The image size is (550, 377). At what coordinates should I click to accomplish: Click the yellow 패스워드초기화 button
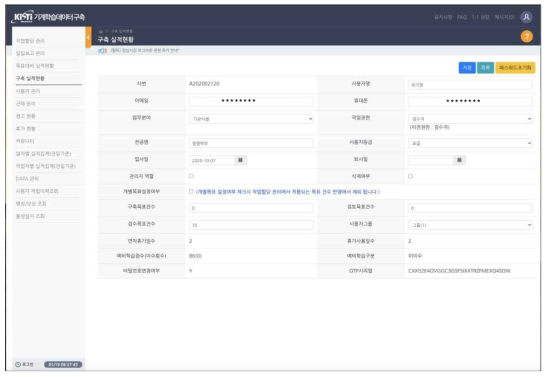coord(515,68)
